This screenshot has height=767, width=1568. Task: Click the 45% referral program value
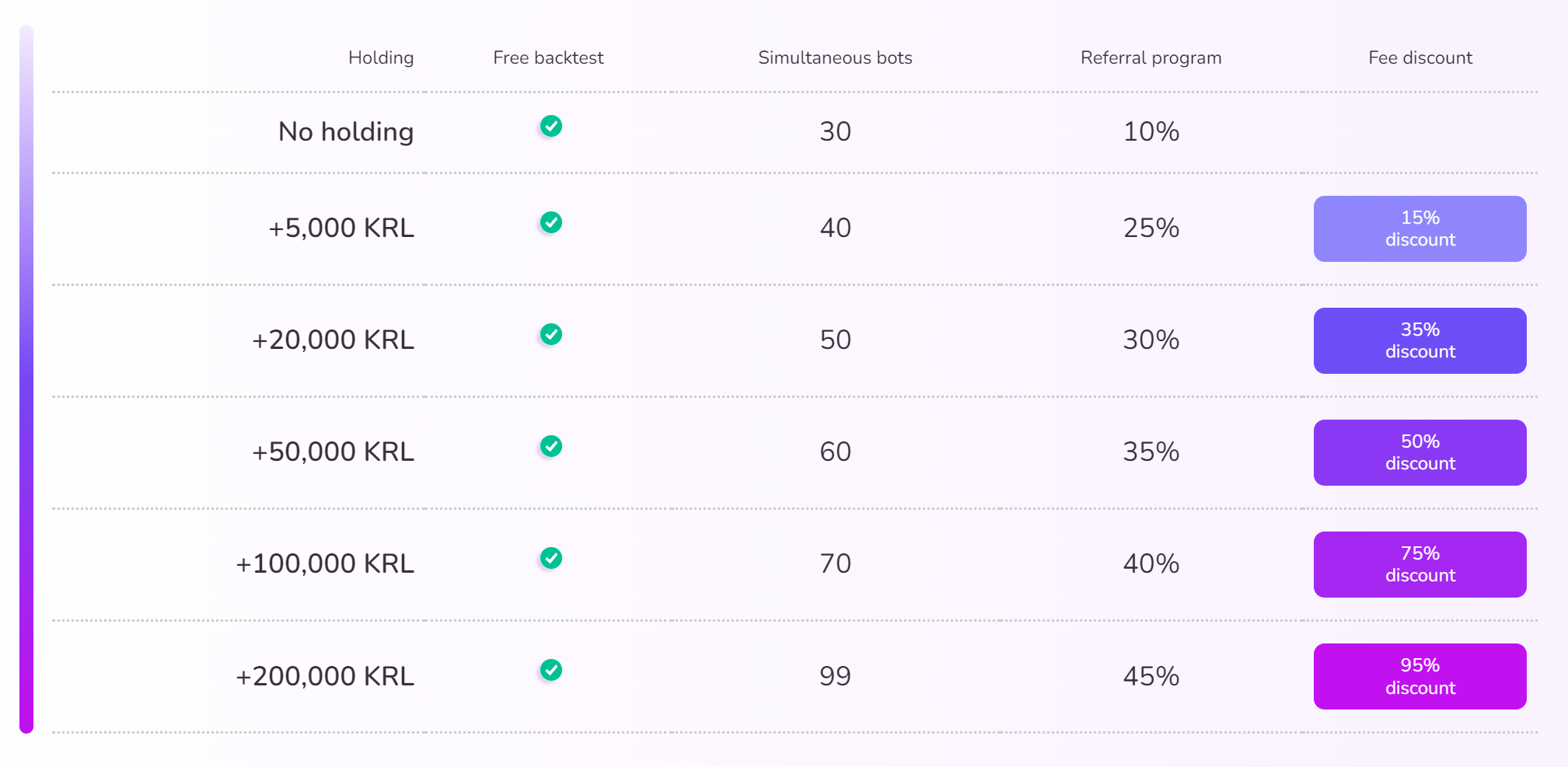point(1151,676)
